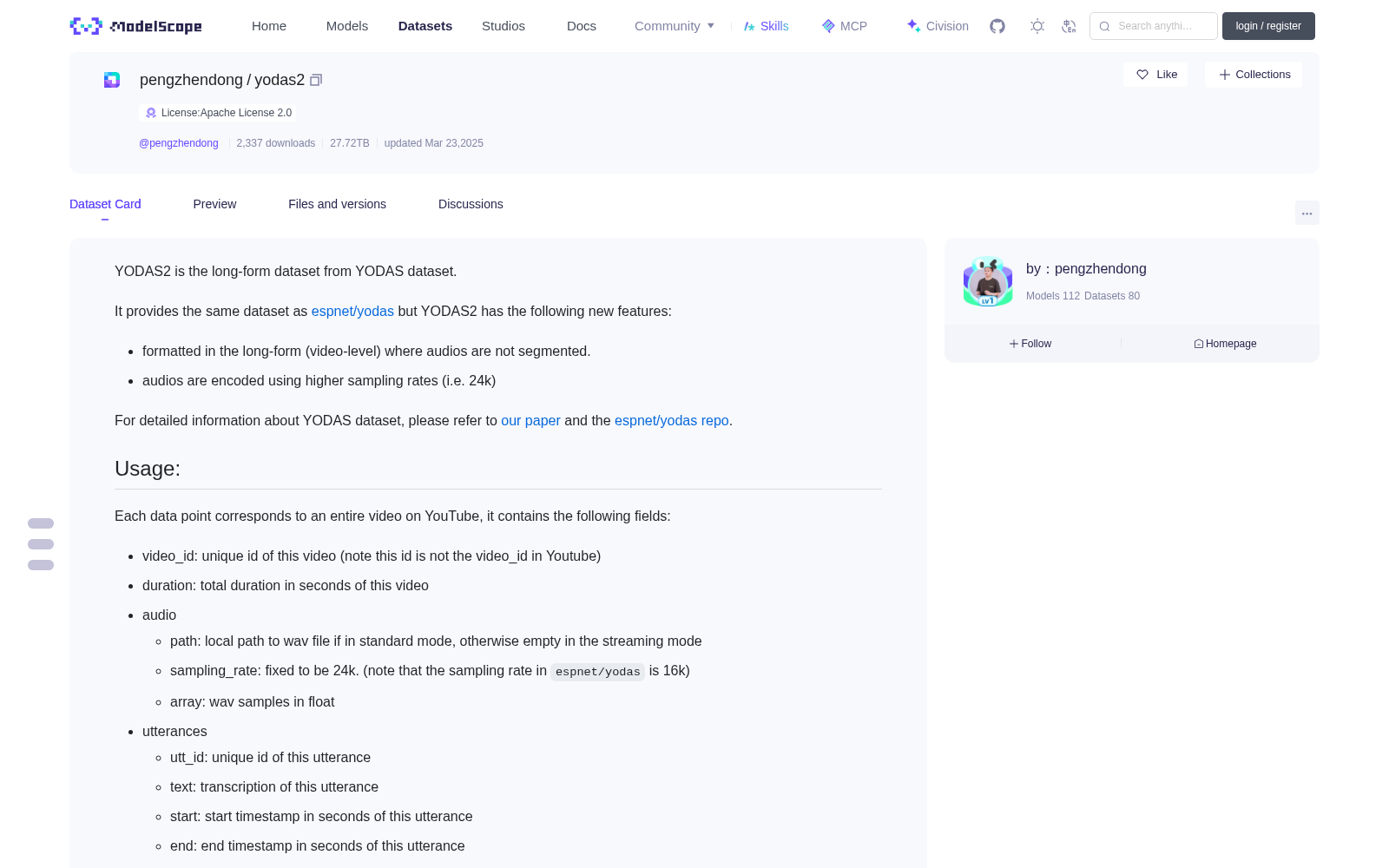Click the Datasets 80 count
Viewport: 1389px width, 868px height.
coord(1112,296)
